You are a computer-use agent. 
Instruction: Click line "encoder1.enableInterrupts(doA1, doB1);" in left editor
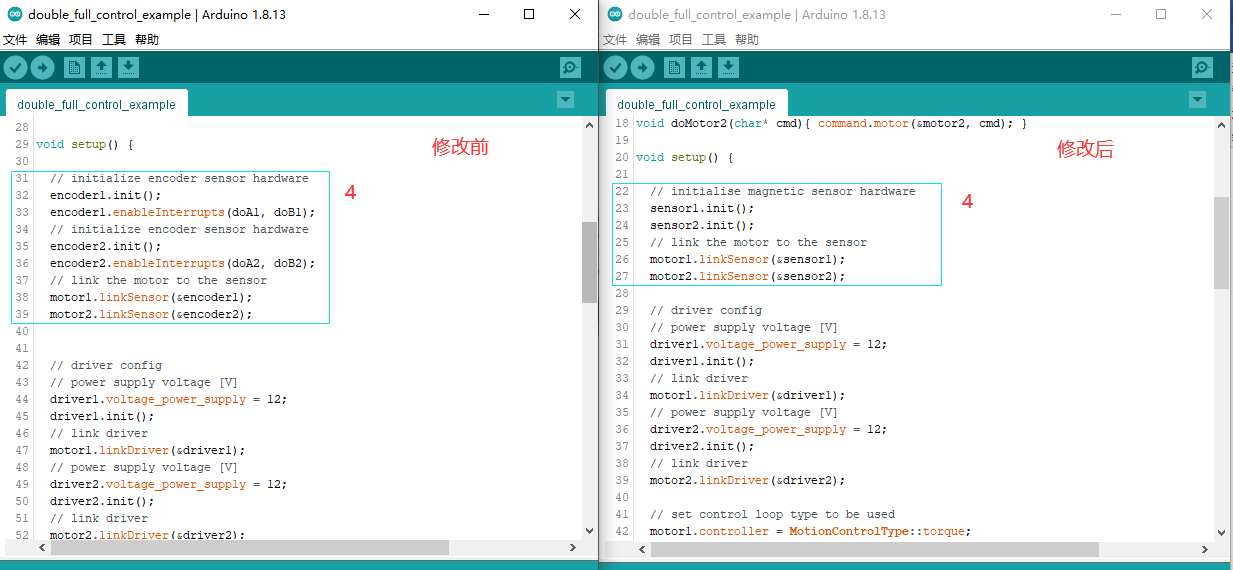pyautogui.click(x=182, y=212)
